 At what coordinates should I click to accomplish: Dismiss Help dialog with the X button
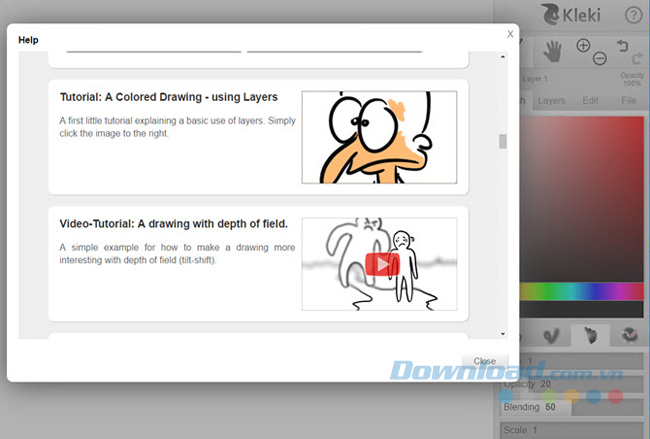pos(510,34)
